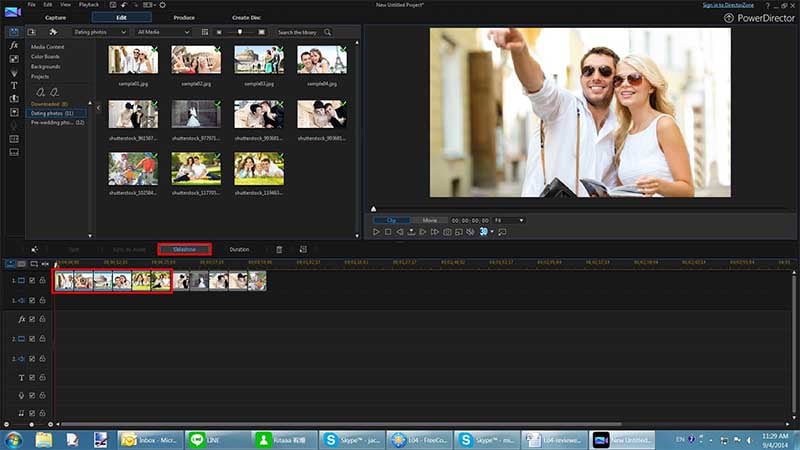Viewport: 800px width, 450px height.
Task: Click the highlighted Slideshow button
Action: click(x=184, y=249)
